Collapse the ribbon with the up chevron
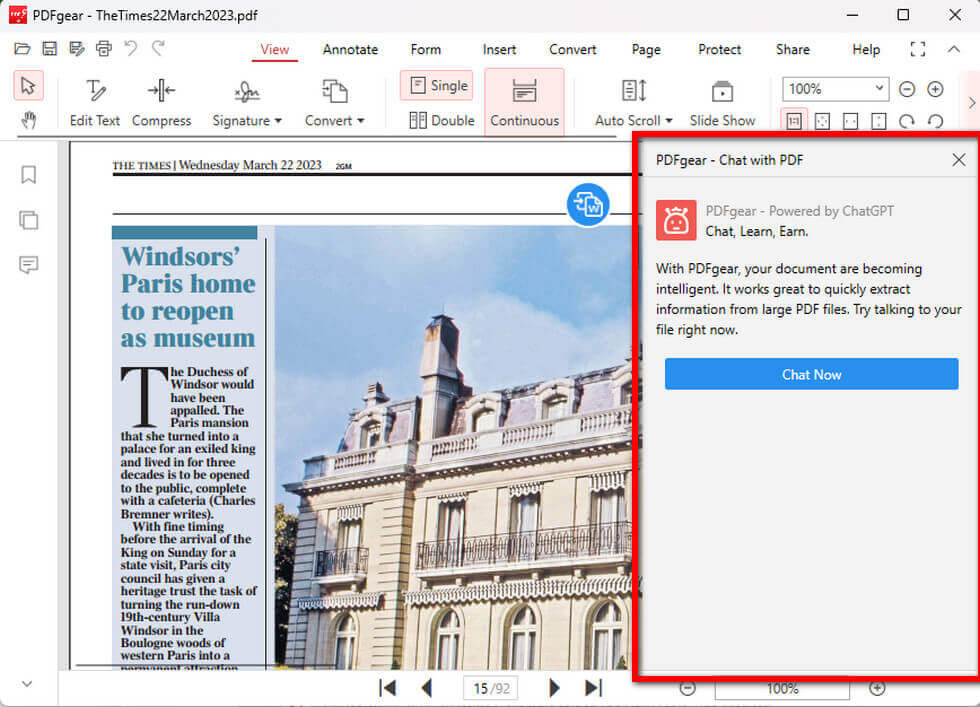 tap(954, 49)
